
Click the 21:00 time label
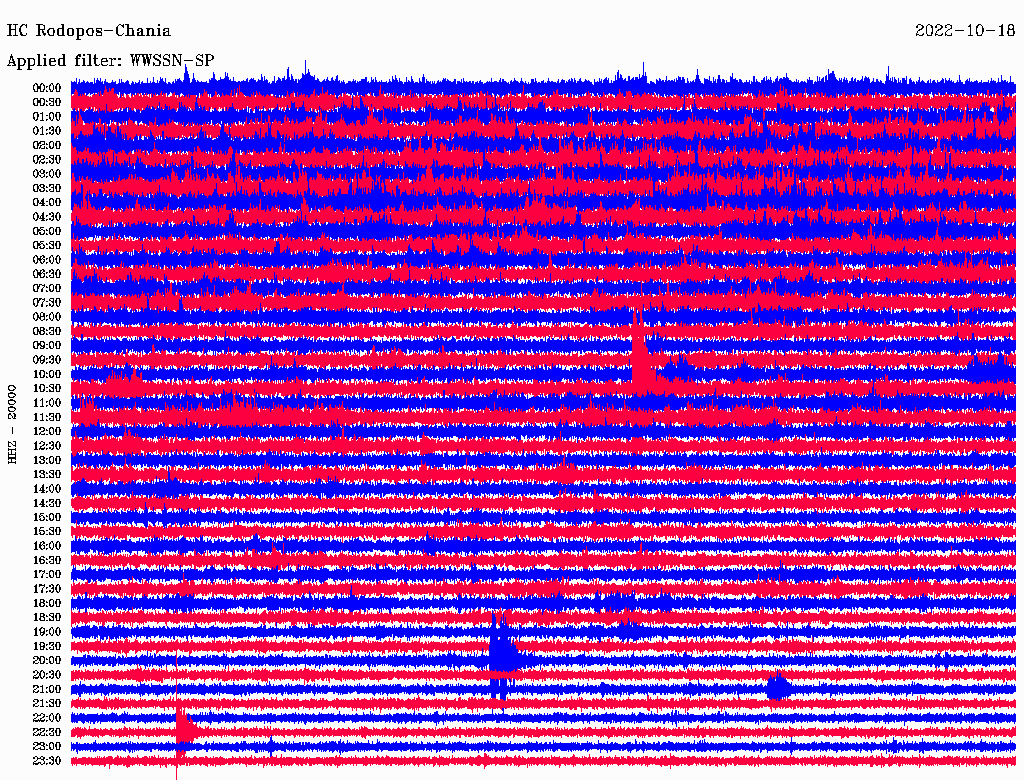(x=47, y=689)
